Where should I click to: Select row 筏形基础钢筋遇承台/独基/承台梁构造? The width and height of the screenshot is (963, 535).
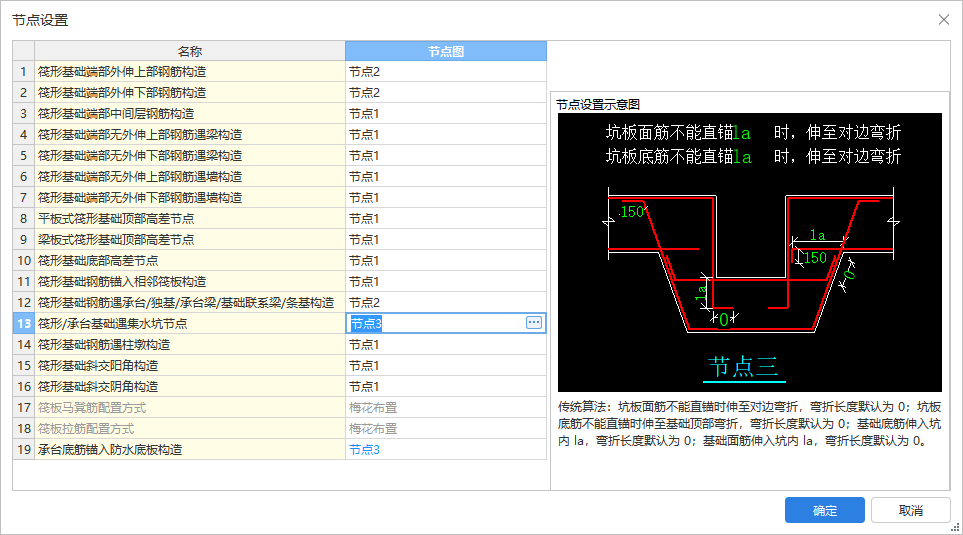(x=190, y=303)
